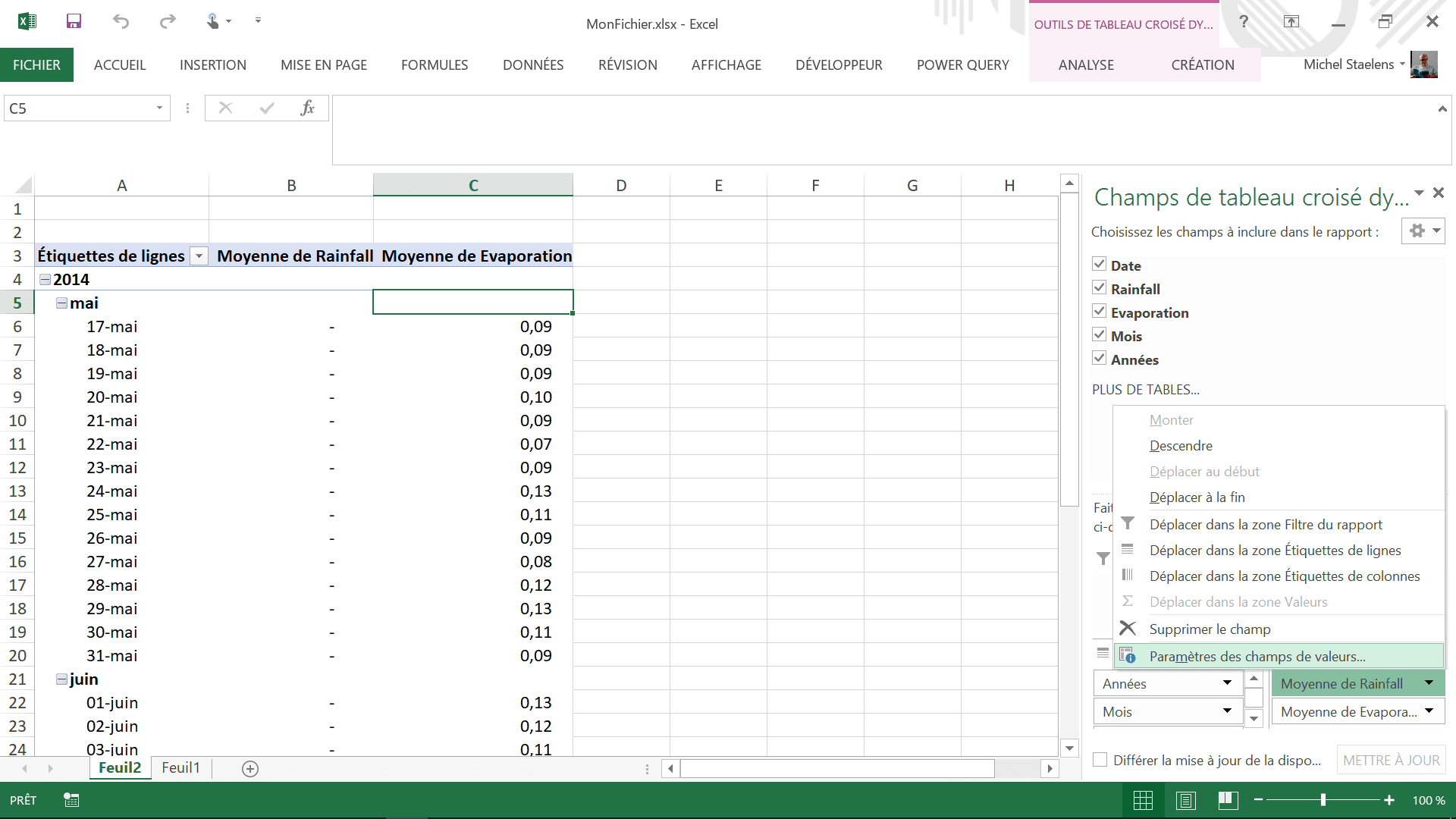The image size is (1456, 819).
Task: Click the macro recording status bar icon
Action: coord(71,800)
